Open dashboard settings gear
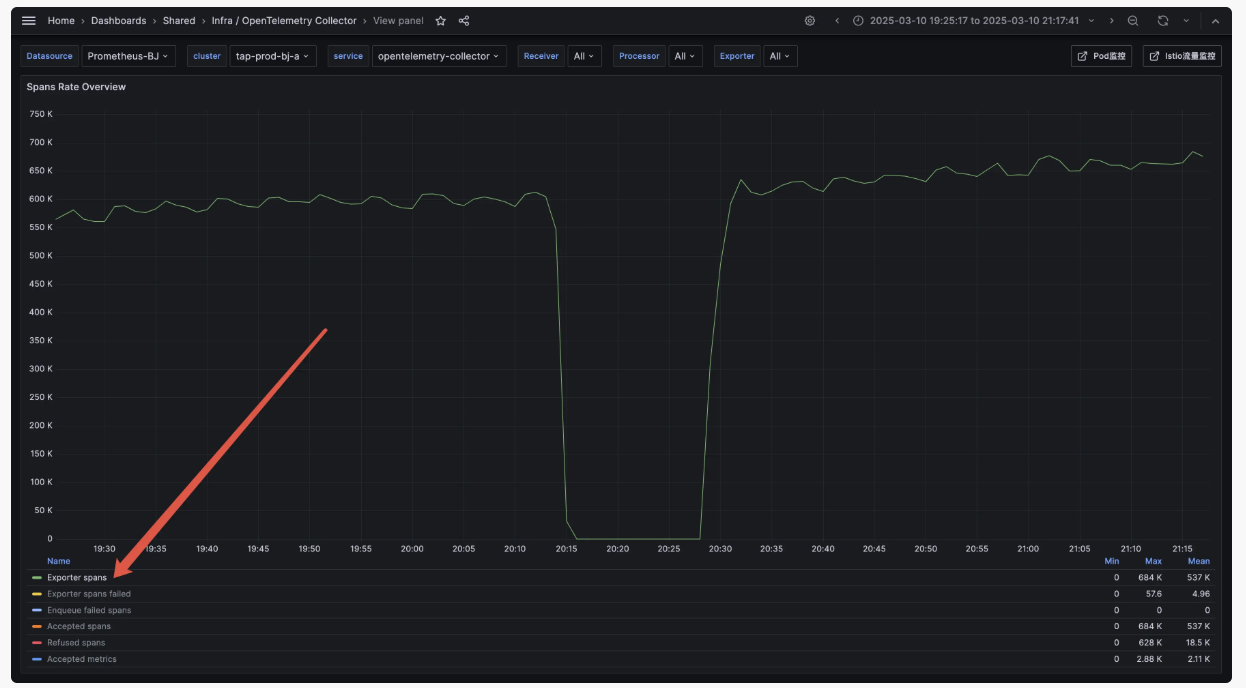The height and width of the screenshot is (688, 1246). (810, 21)
